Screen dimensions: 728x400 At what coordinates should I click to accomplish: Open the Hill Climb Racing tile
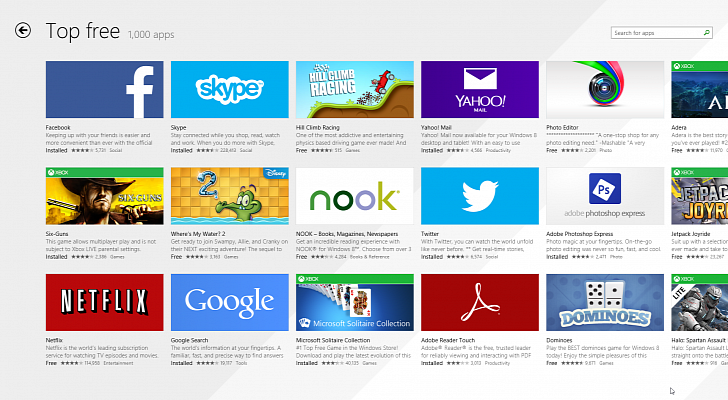click(355, 89)
